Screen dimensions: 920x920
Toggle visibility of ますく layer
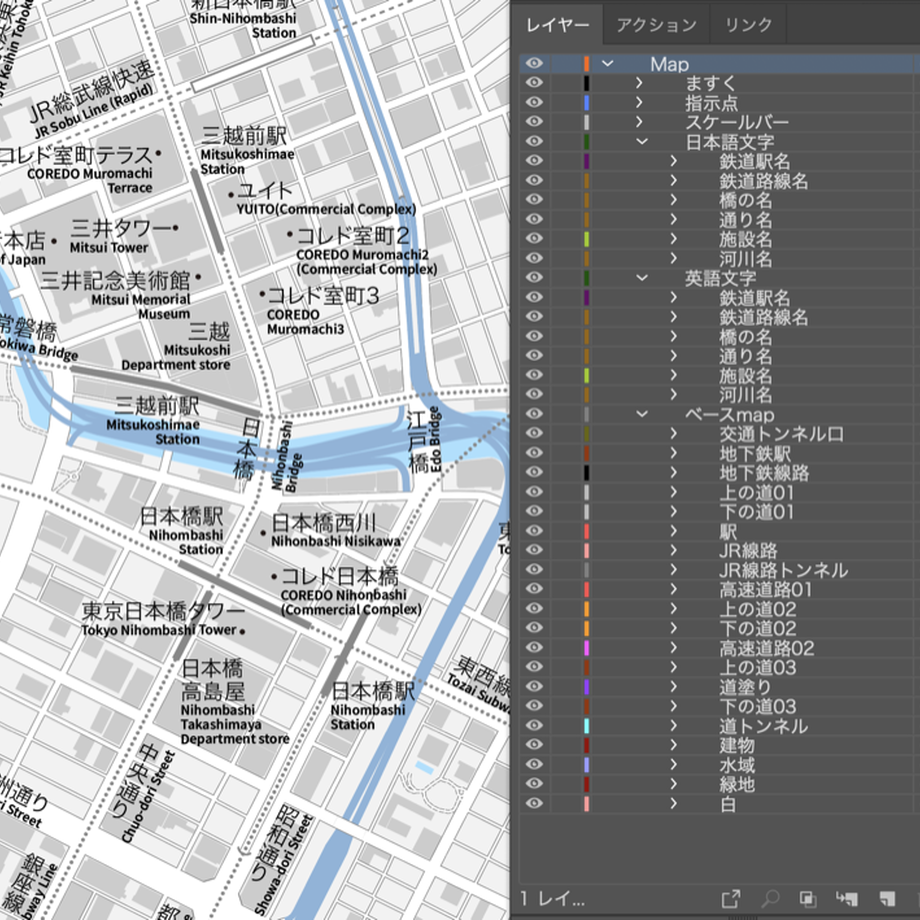[x=534, y=83]
